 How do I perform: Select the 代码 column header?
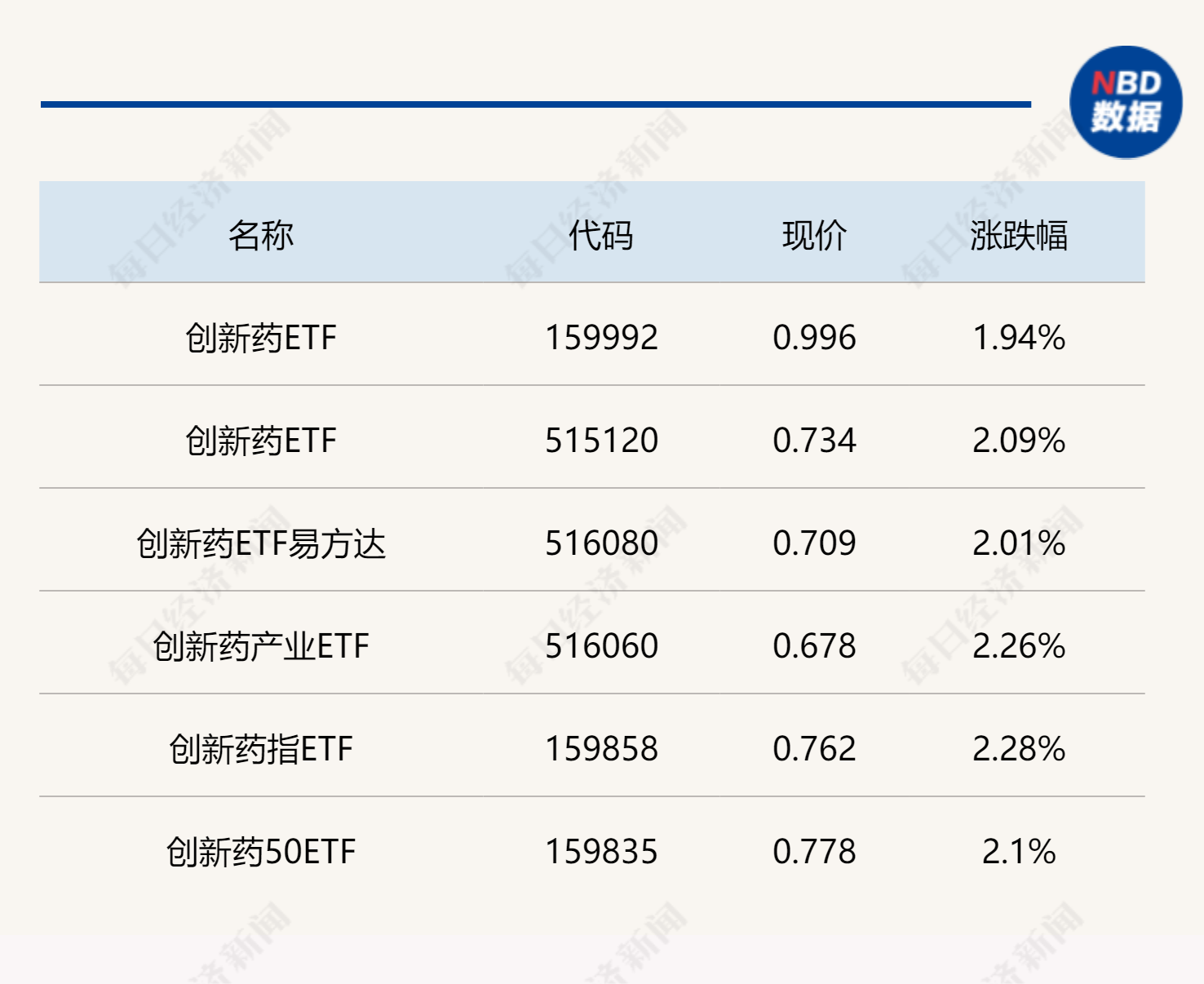point(601,236)
